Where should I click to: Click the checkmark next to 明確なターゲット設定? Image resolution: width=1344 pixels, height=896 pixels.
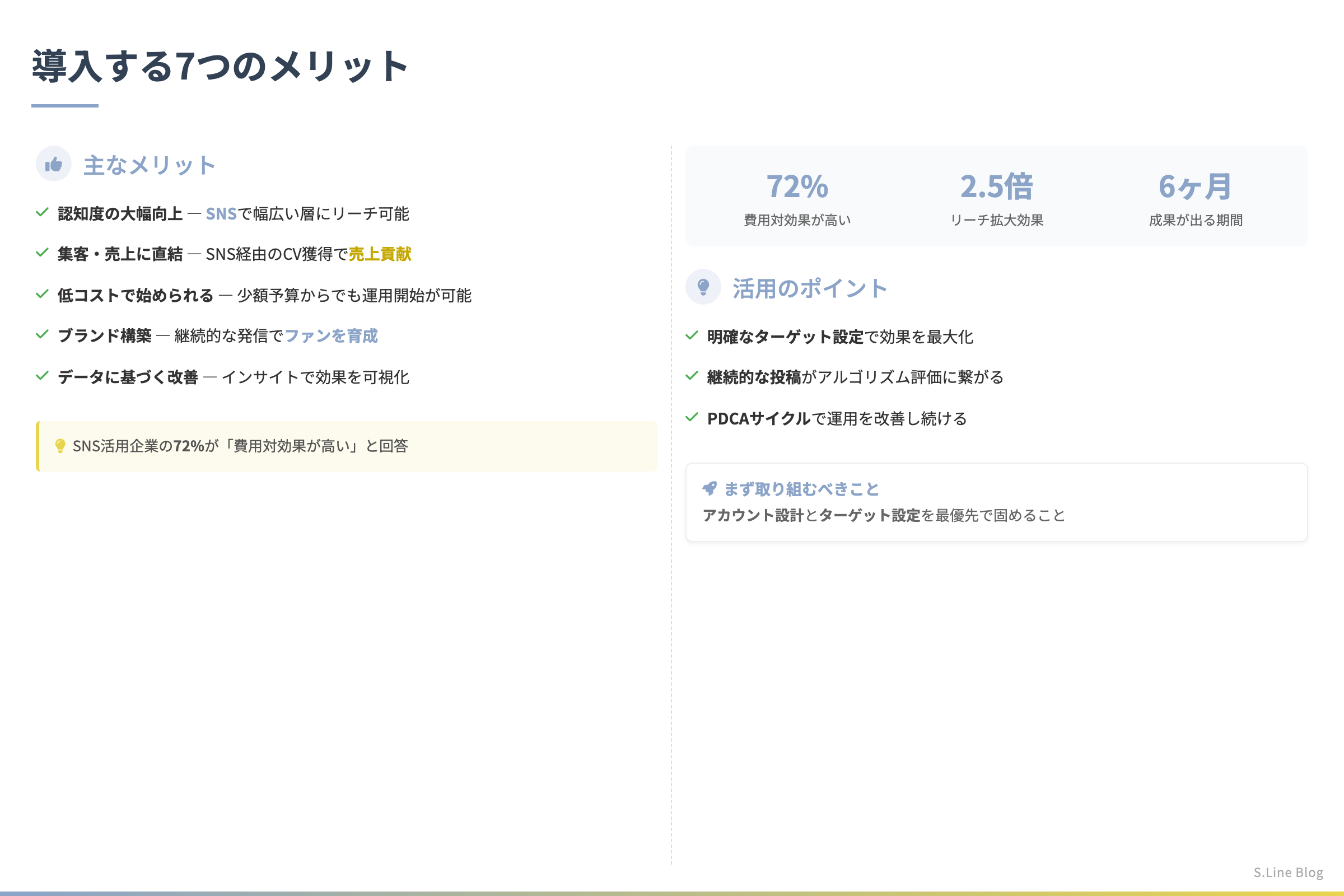tap(692, 335)
